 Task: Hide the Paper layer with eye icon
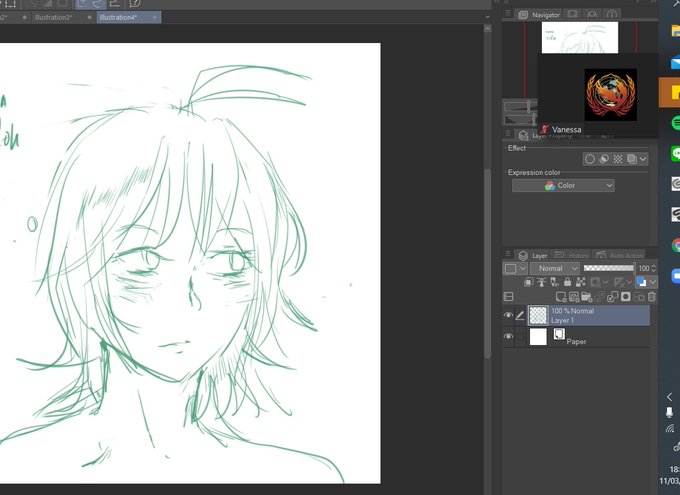(508, 336)
